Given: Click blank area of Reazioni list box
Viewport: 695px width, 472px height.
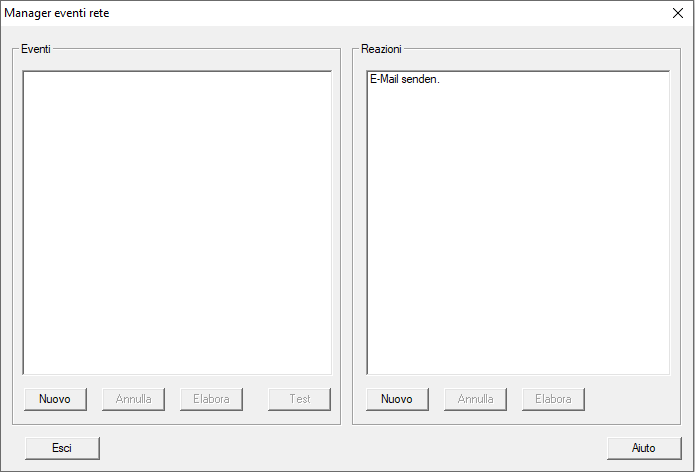Looking at the screenshot, I should pyautogui.click(x=518, y=230).
